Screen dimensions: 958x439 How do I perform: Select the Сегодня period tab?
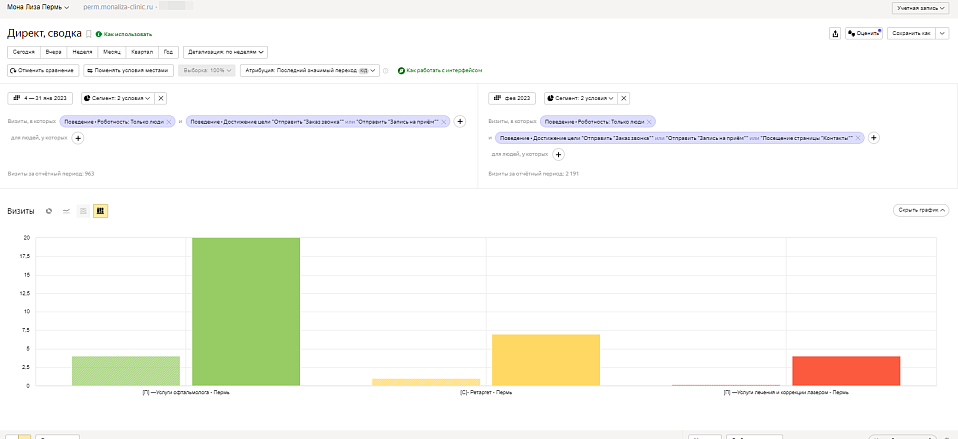coord(24,53)
